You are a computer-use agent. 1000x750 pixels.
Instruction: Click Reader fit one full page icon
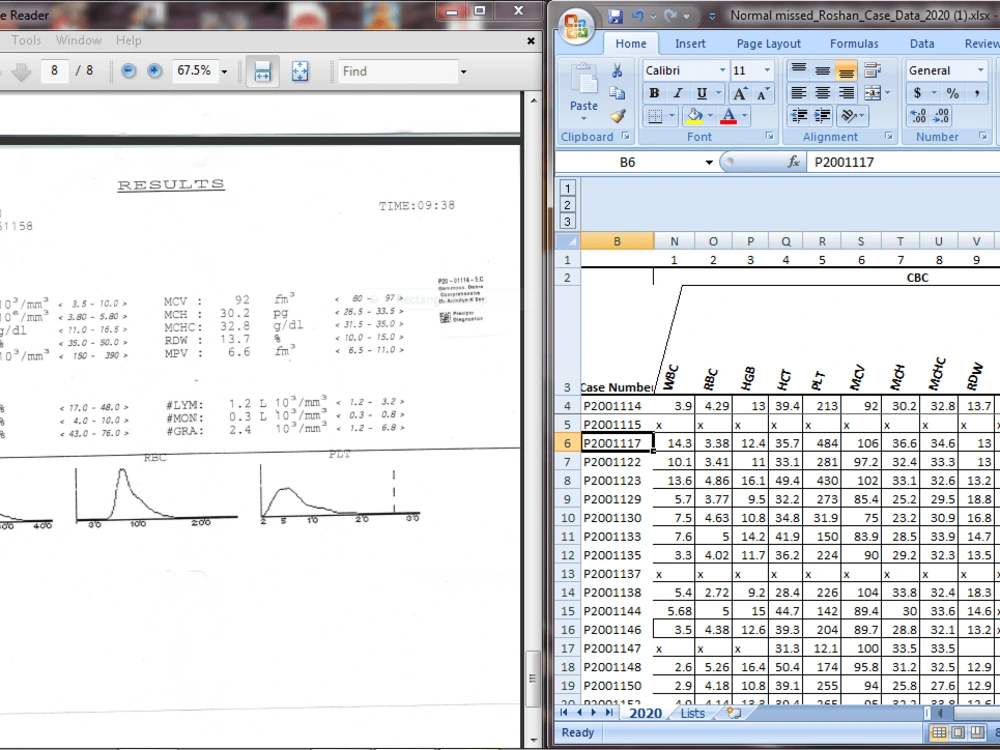click(300, 71)
